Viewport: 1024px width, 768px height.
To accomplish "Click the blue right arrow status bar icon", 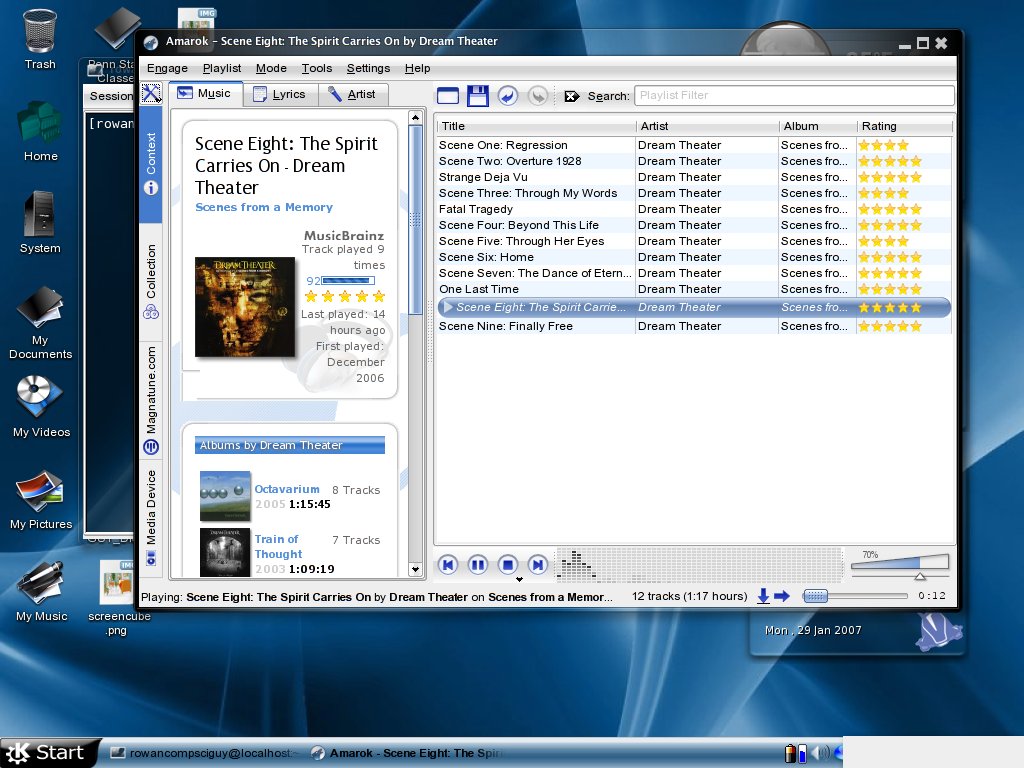I will (x=782, y=596).
